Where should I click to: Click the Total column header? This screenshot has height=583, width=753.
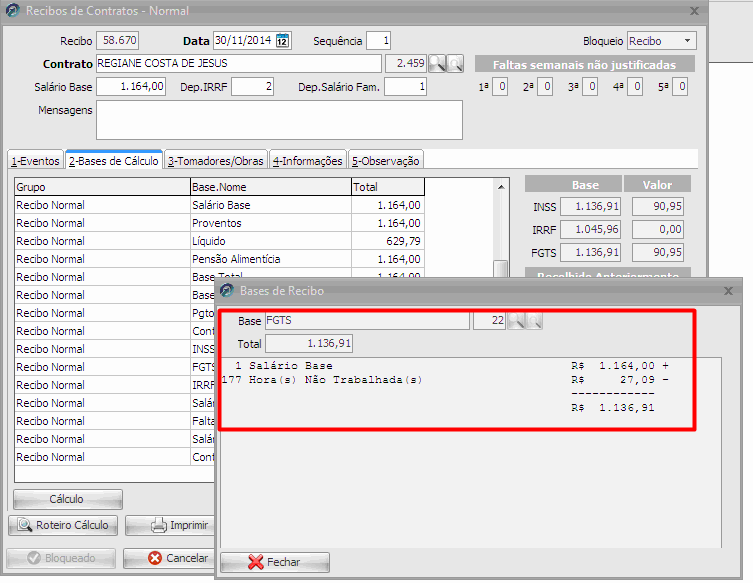point(388,187)
